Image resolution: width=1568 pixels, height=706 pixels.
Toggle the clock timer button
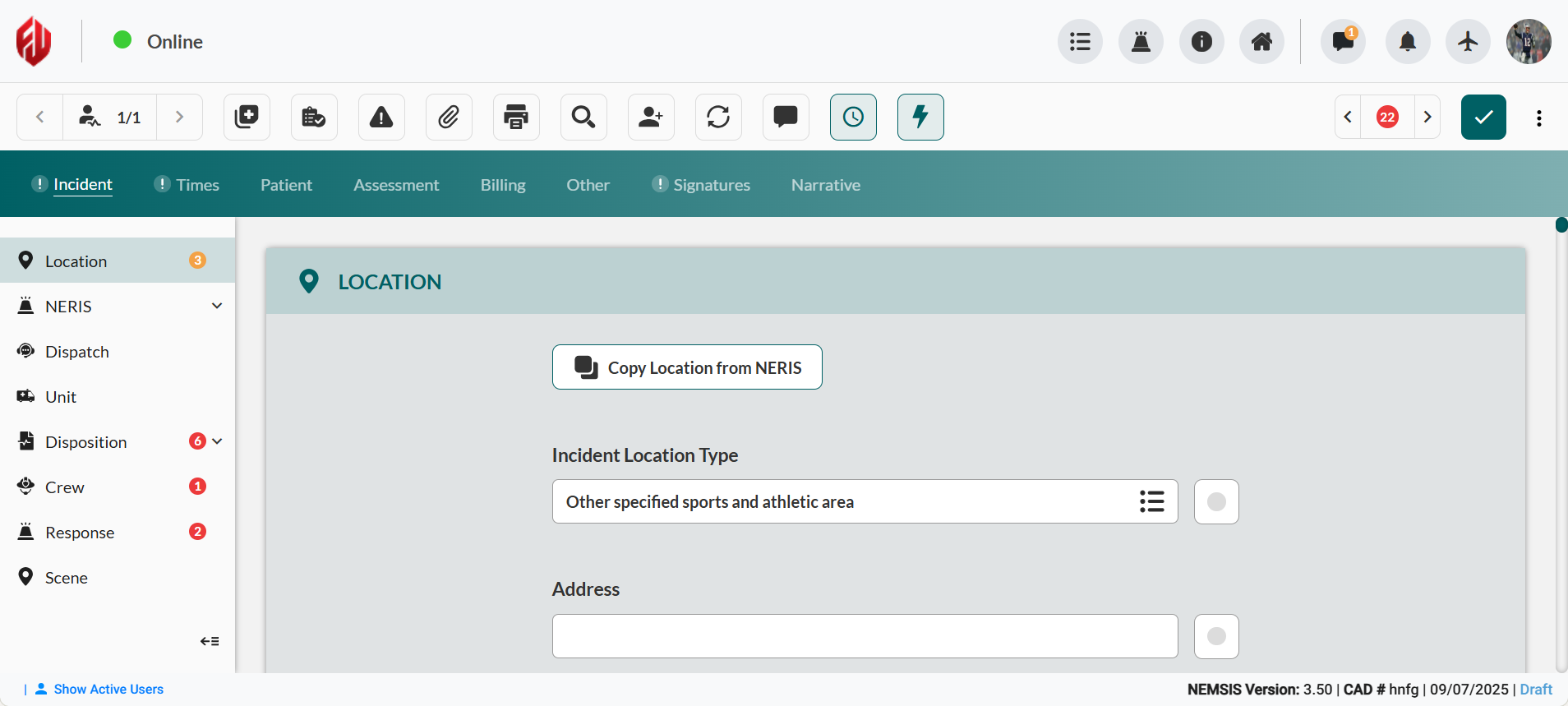point(853,117)
